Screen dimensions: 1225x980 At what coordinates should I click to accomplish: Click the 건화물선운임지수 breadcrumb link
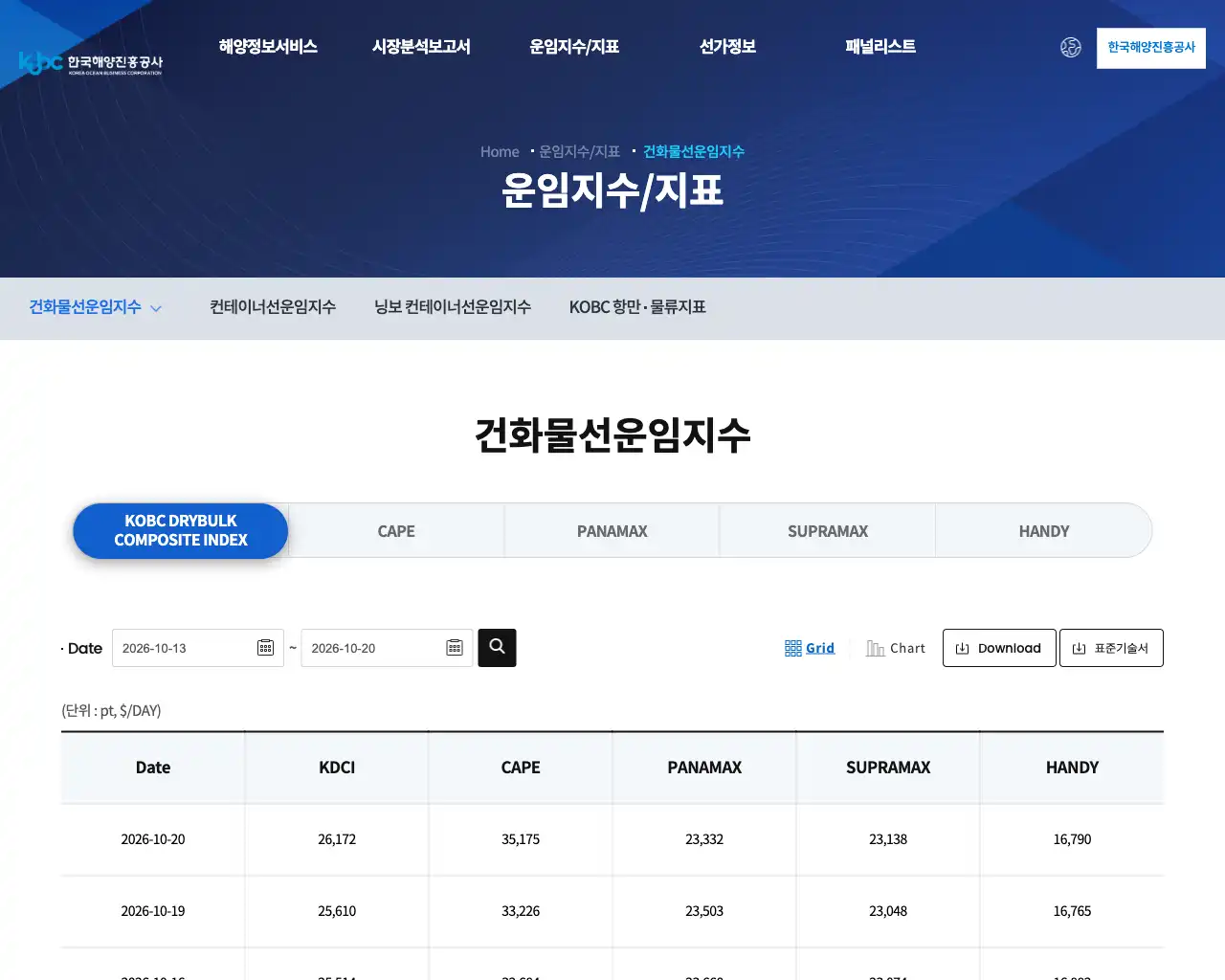pos(694,152)
